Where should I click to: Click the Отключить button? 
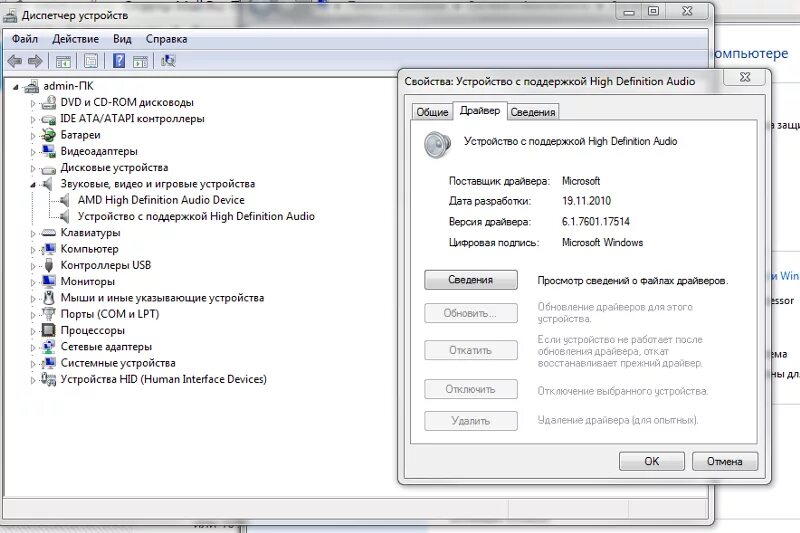(470, 389)
